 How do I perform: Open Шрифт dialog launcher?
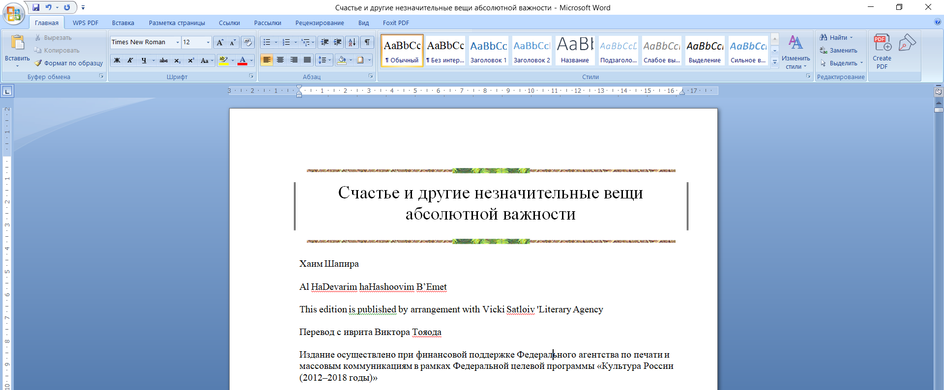(x=251, y=77)
